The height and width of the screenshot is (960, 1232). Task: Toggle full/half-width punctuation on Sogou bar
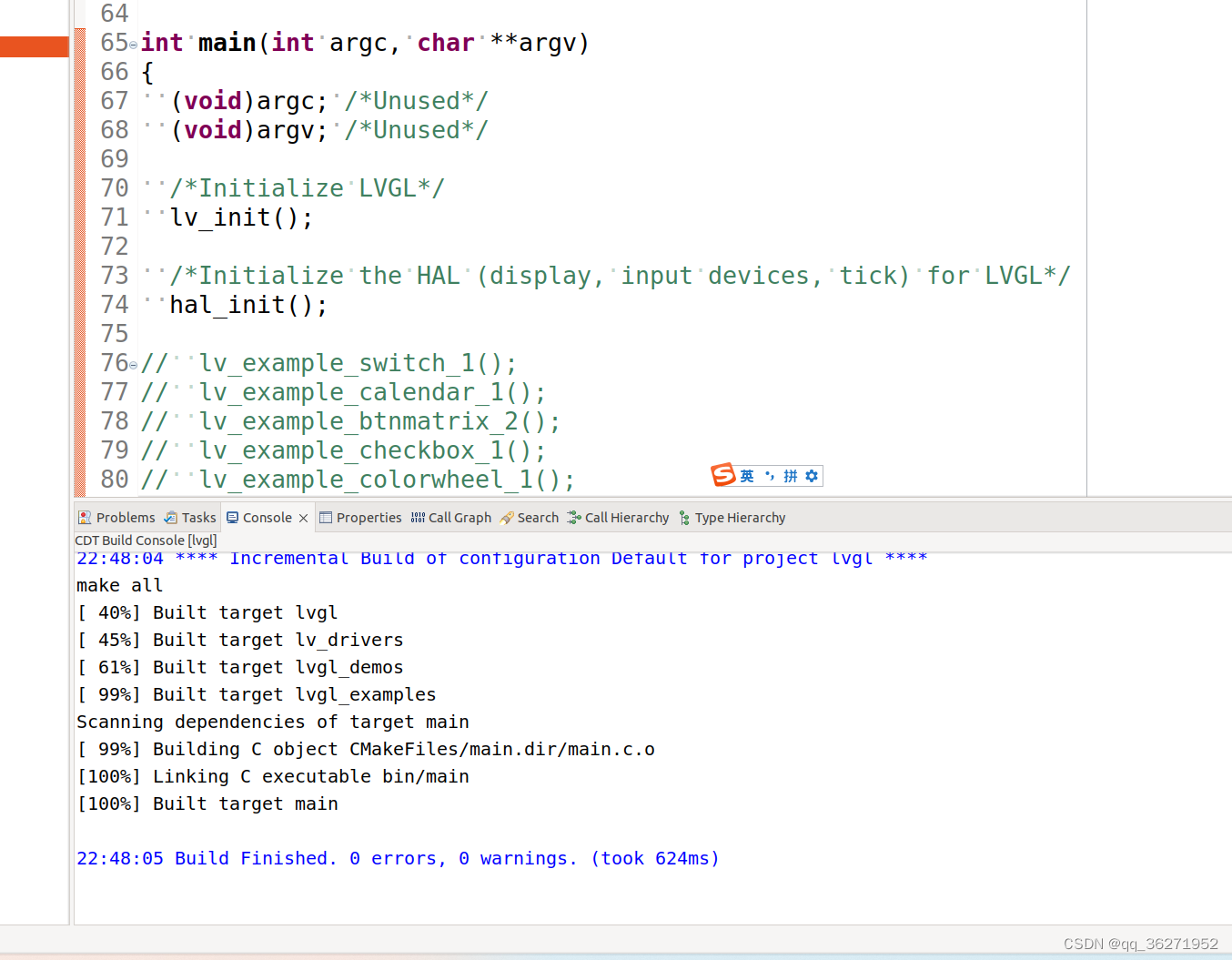pyautogui.click(x=772, y=476)
